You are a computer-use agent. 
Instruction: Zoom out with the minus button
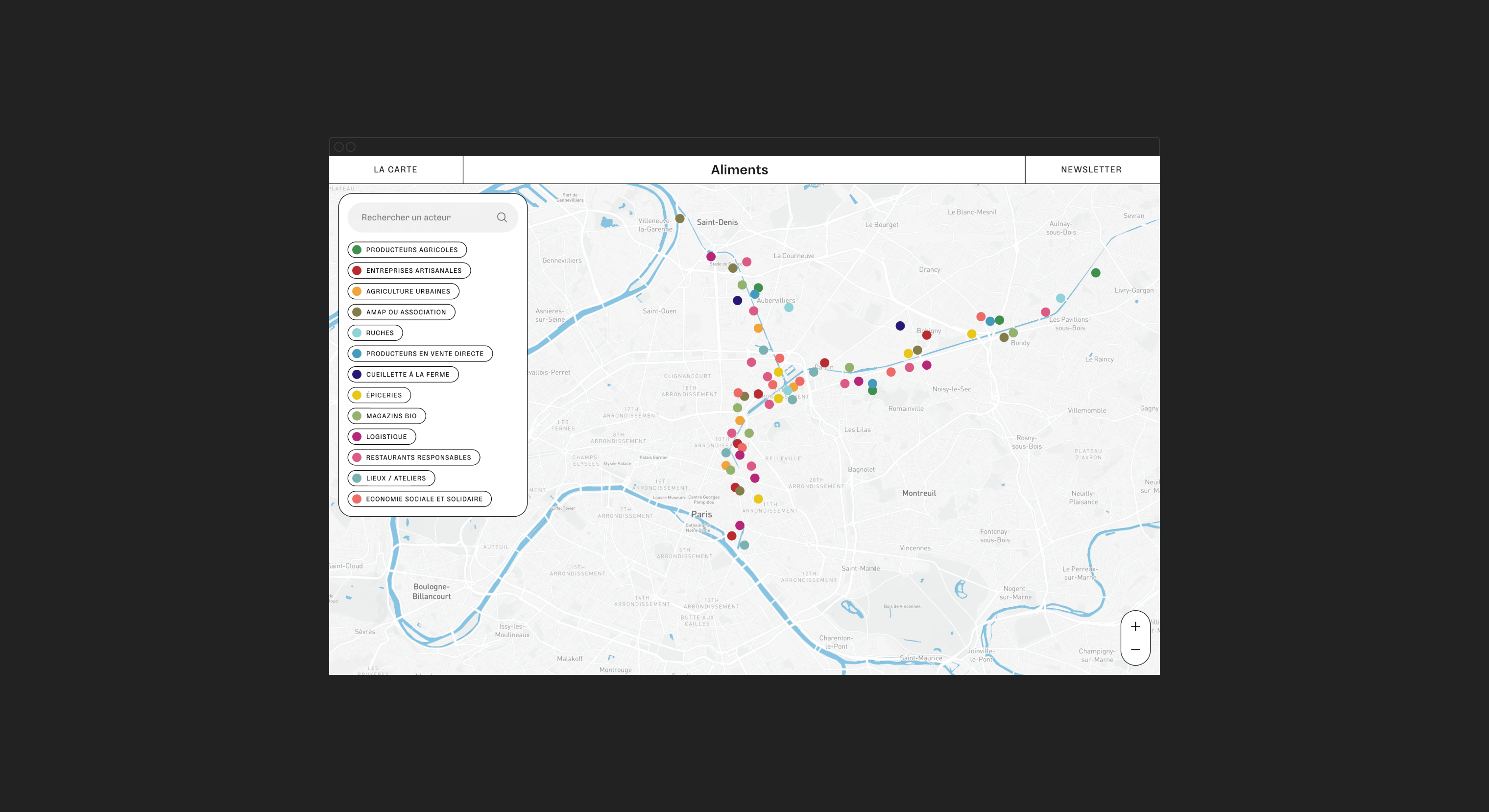click(x=1135, y=649)
